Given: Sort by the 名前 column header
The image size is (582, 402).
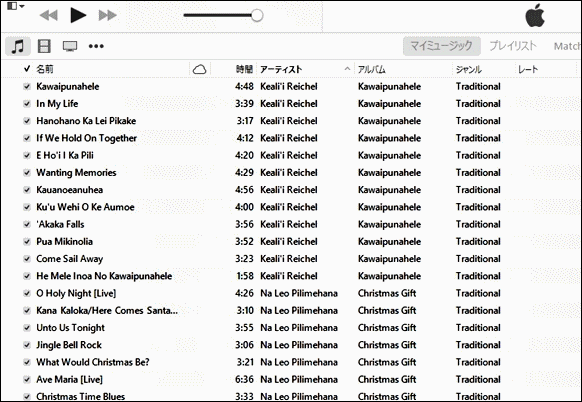Looking at the screenshot, I should click(x=45, y=69).
